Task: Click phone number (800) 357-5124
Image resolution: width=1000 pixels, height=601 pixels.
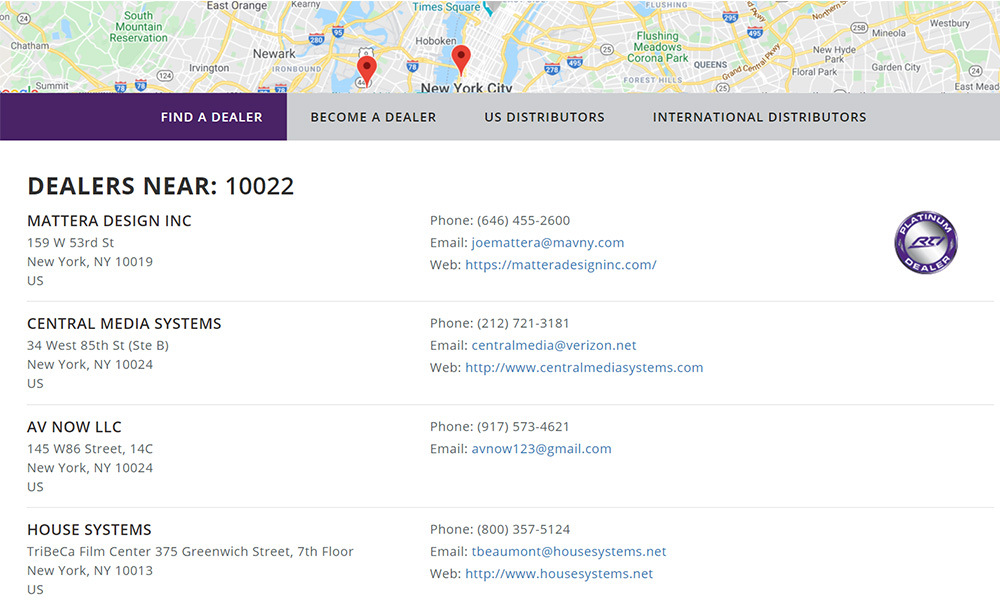Action: pyautogui.click(x=524, y=530)
